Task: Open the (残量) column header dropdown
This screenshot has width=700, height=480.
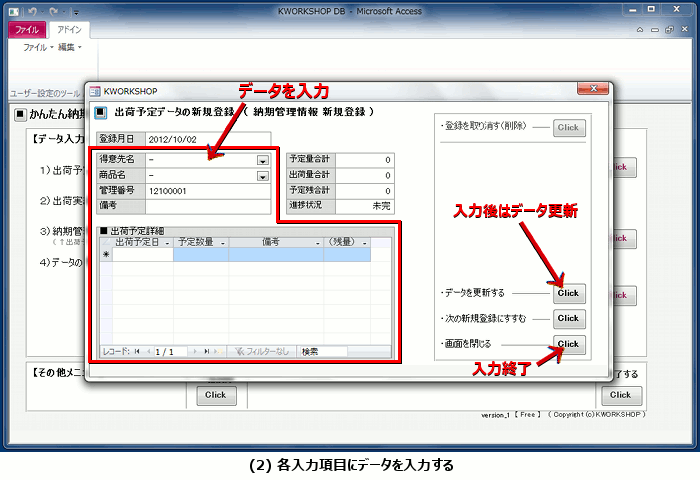Action: pyautogui.click(x=365, y=243)
